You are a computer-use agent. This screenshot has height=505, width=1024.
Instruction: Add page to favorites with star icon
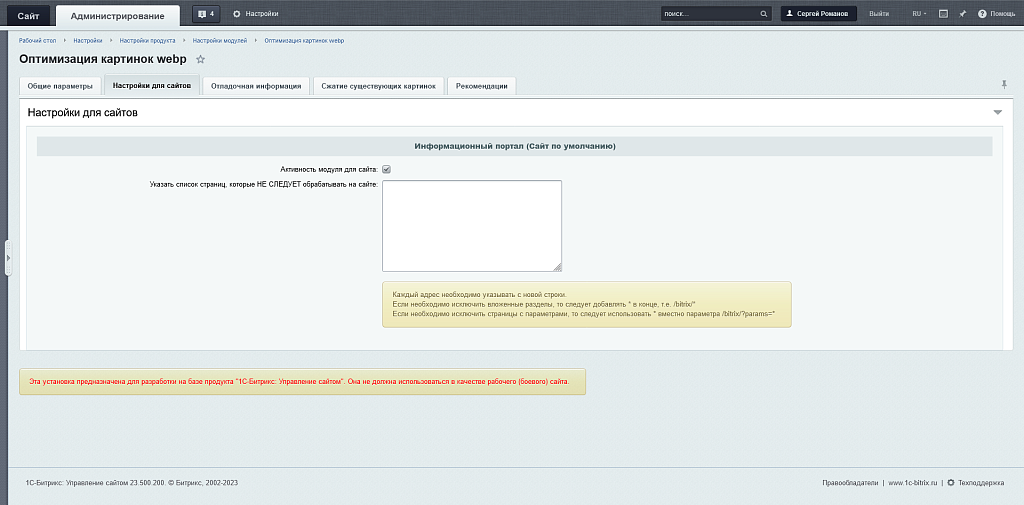[200, 60]
